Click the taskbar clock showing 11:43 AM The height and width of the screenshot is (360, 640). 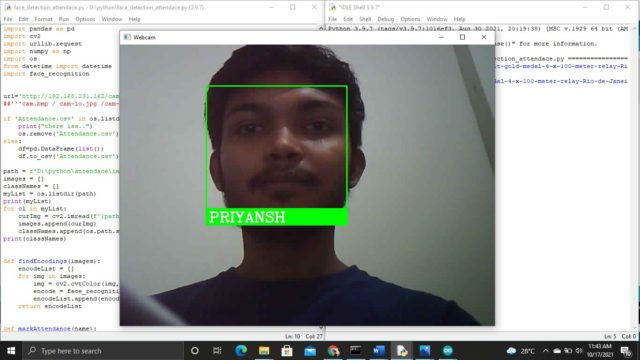600,351
